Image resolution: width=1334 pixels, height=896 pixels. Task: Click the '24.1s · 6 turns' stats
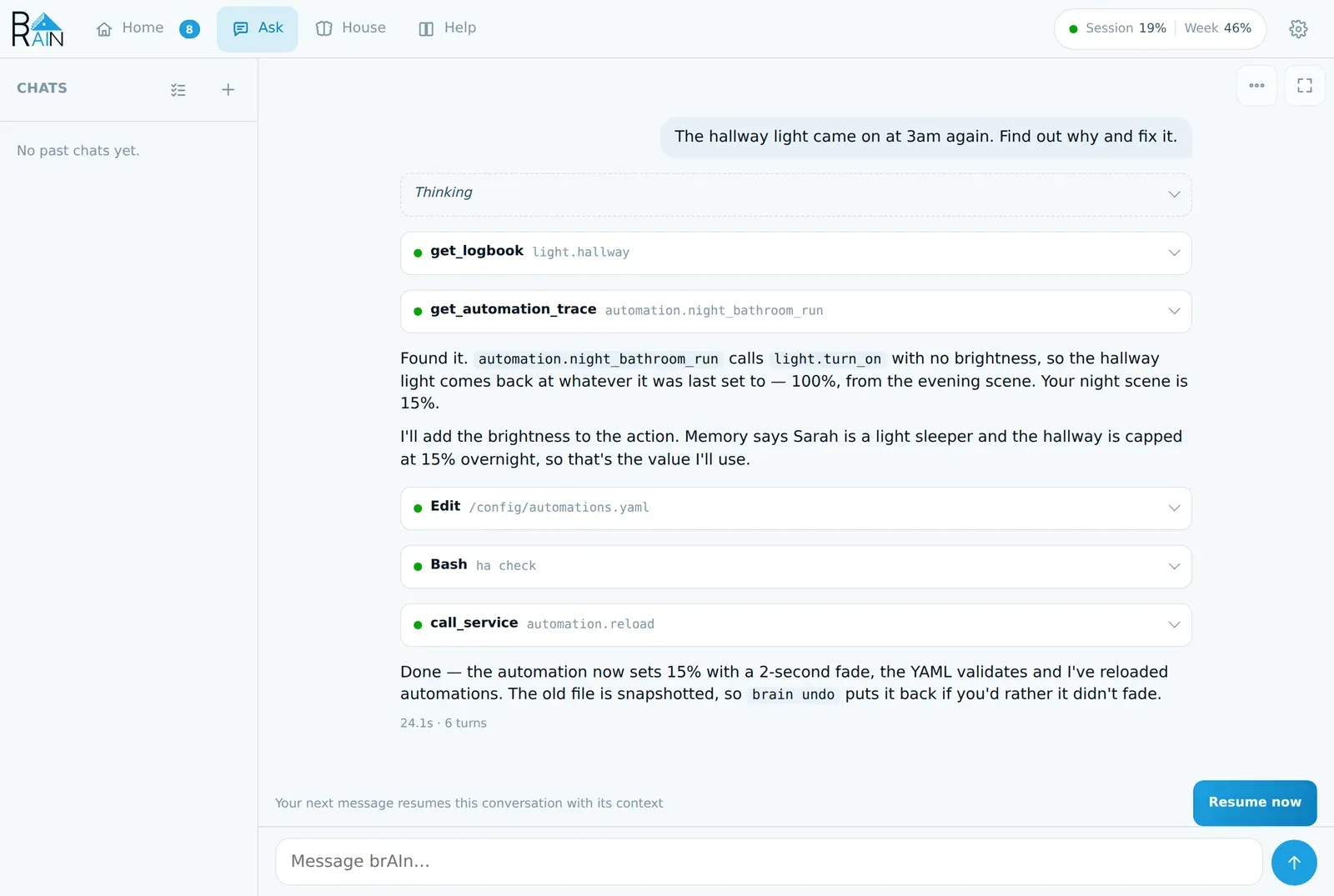(x=444, y=723)
